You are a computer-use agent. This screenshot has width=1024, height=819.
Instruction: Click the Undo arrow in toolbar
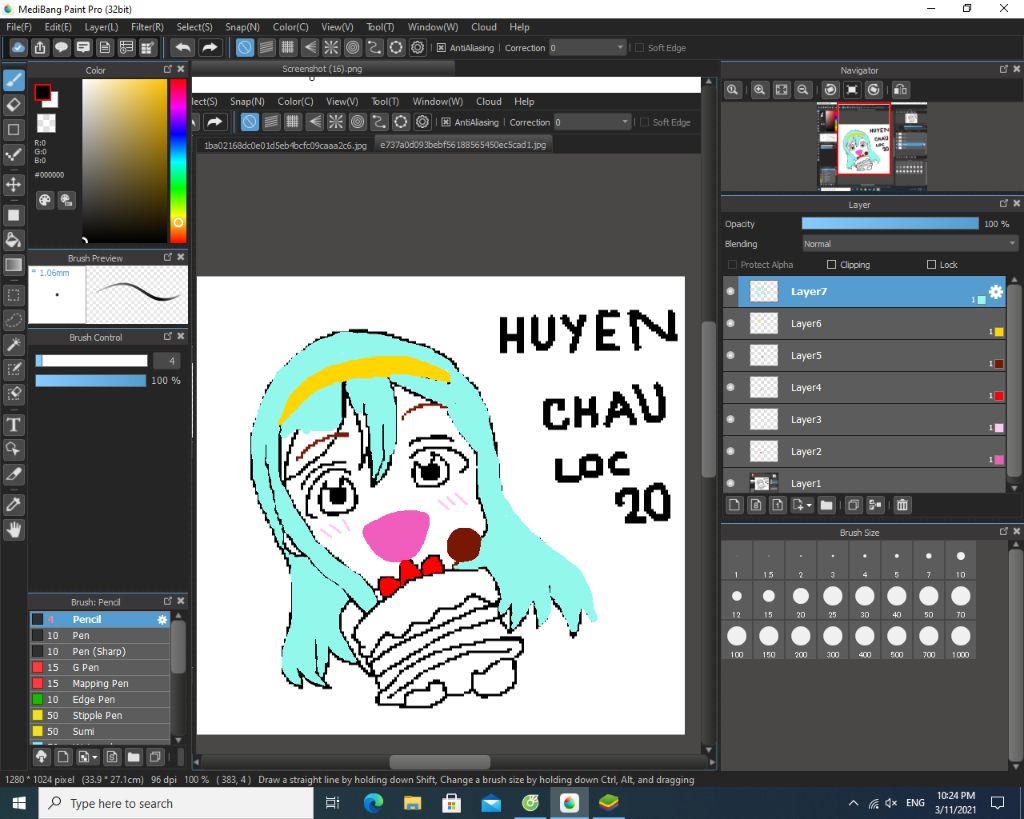point(183,48)
